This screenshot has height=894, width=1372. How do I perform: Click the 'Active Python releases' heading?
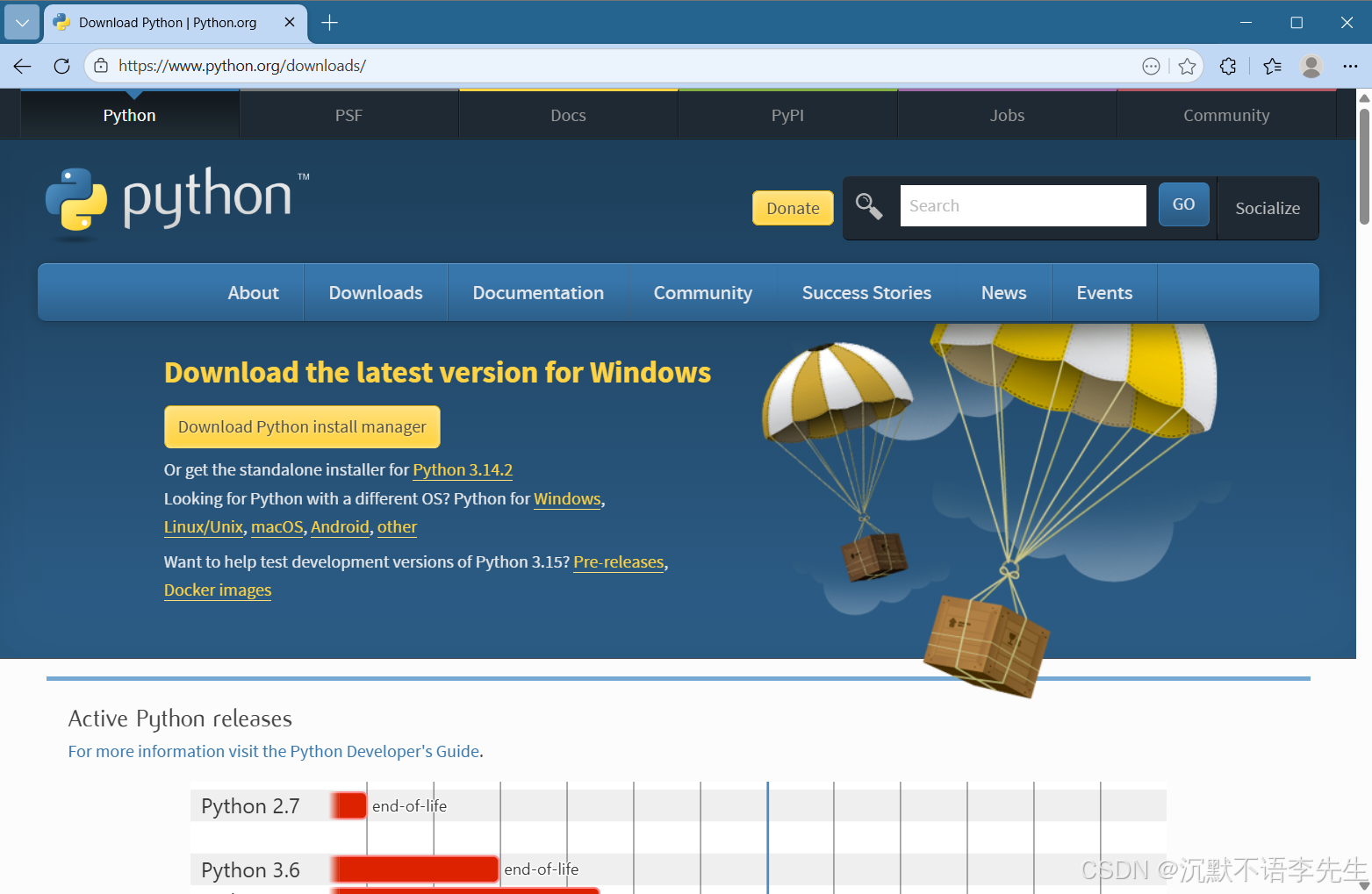coord(180,719)
